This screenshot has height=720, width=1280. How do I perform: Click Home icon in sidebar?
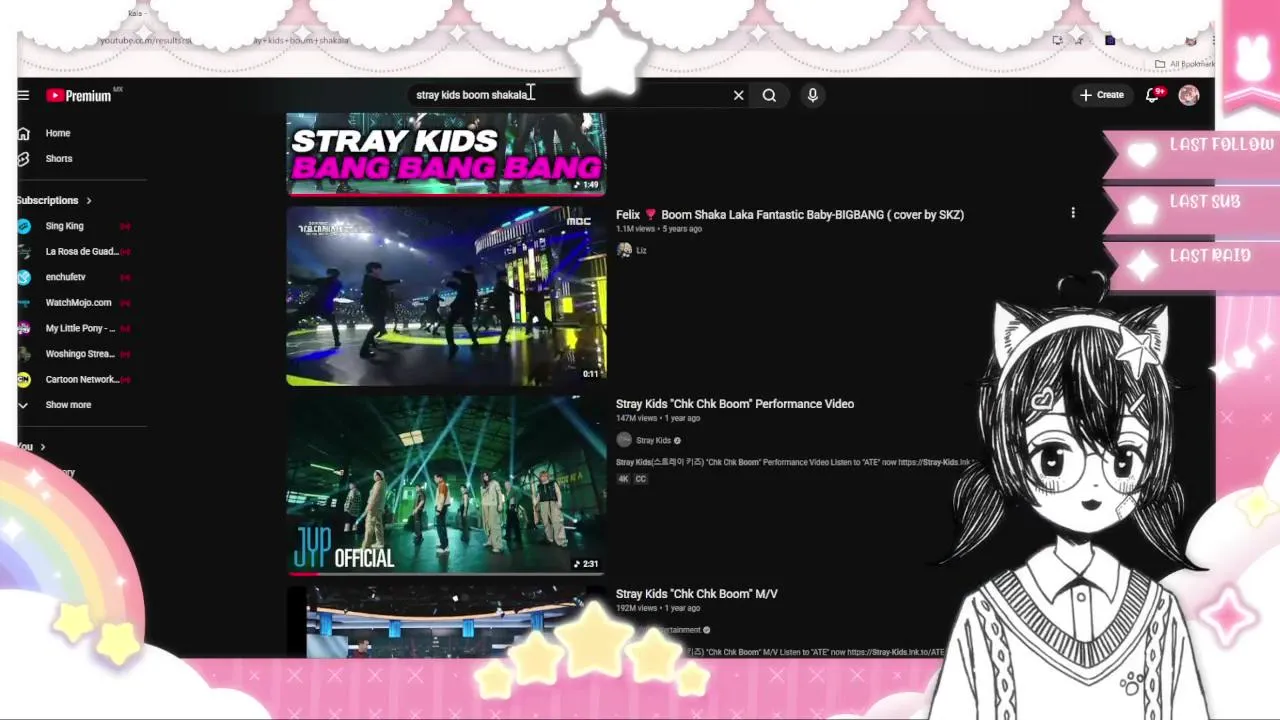tap(23, 133)
